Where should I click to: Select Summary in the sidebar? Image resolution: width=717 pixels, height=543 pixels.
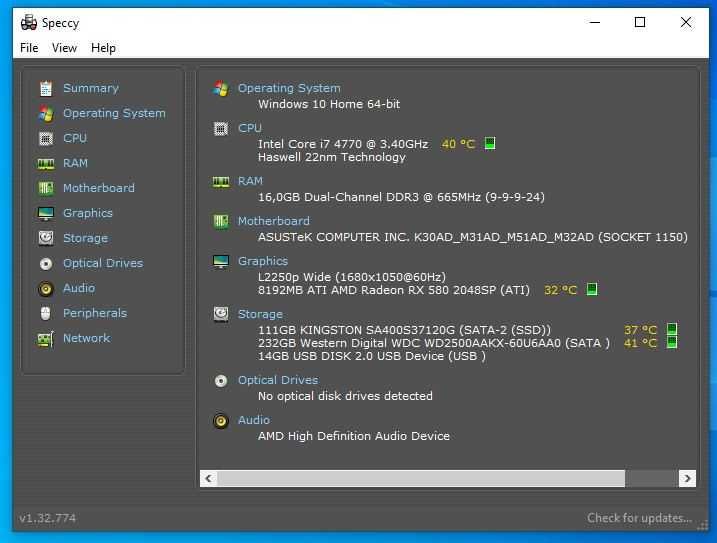91,88
